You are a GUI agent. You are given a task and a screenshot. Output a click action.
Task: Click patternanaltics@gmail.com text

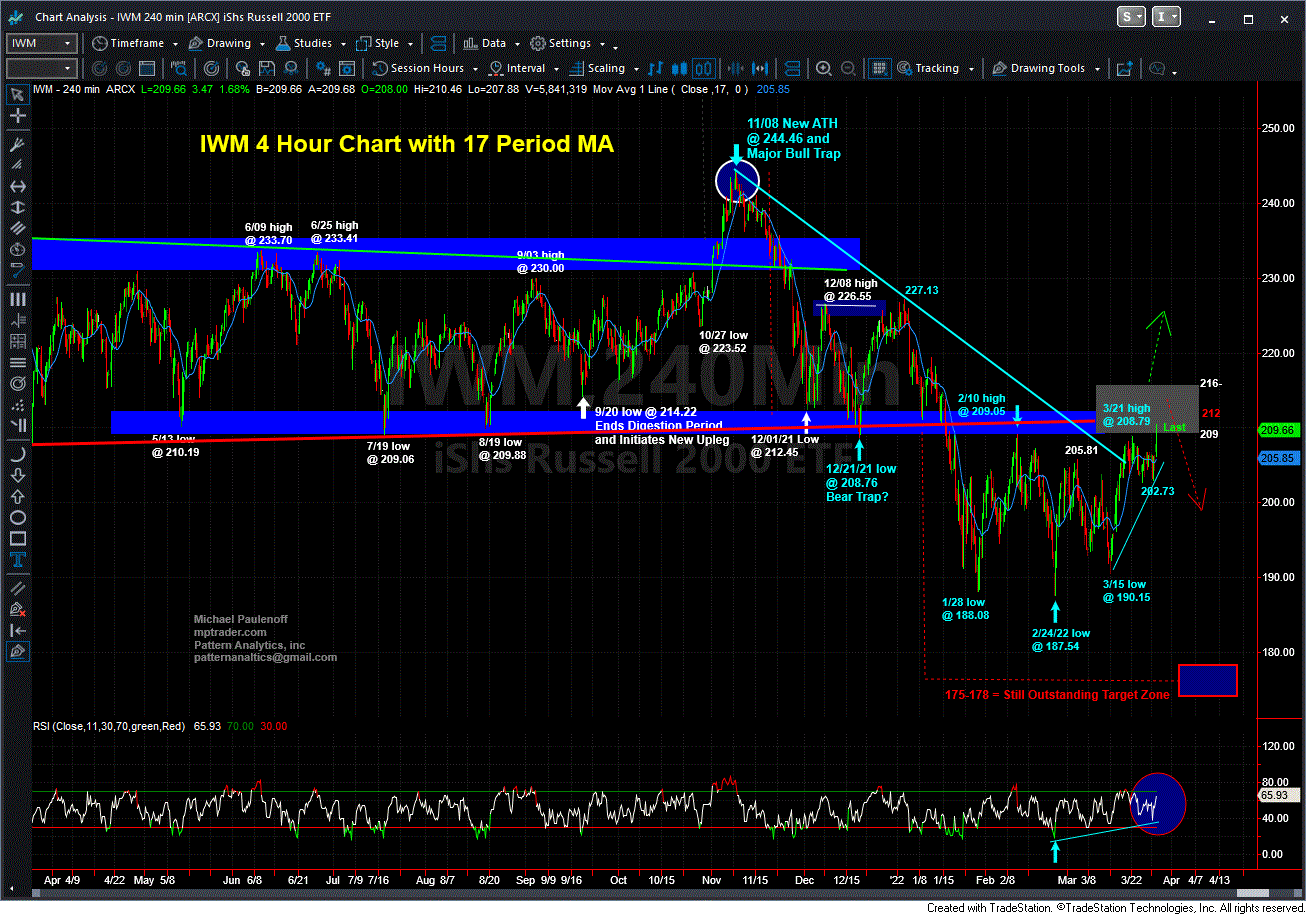pyautogui.click(x=265, y=658)
